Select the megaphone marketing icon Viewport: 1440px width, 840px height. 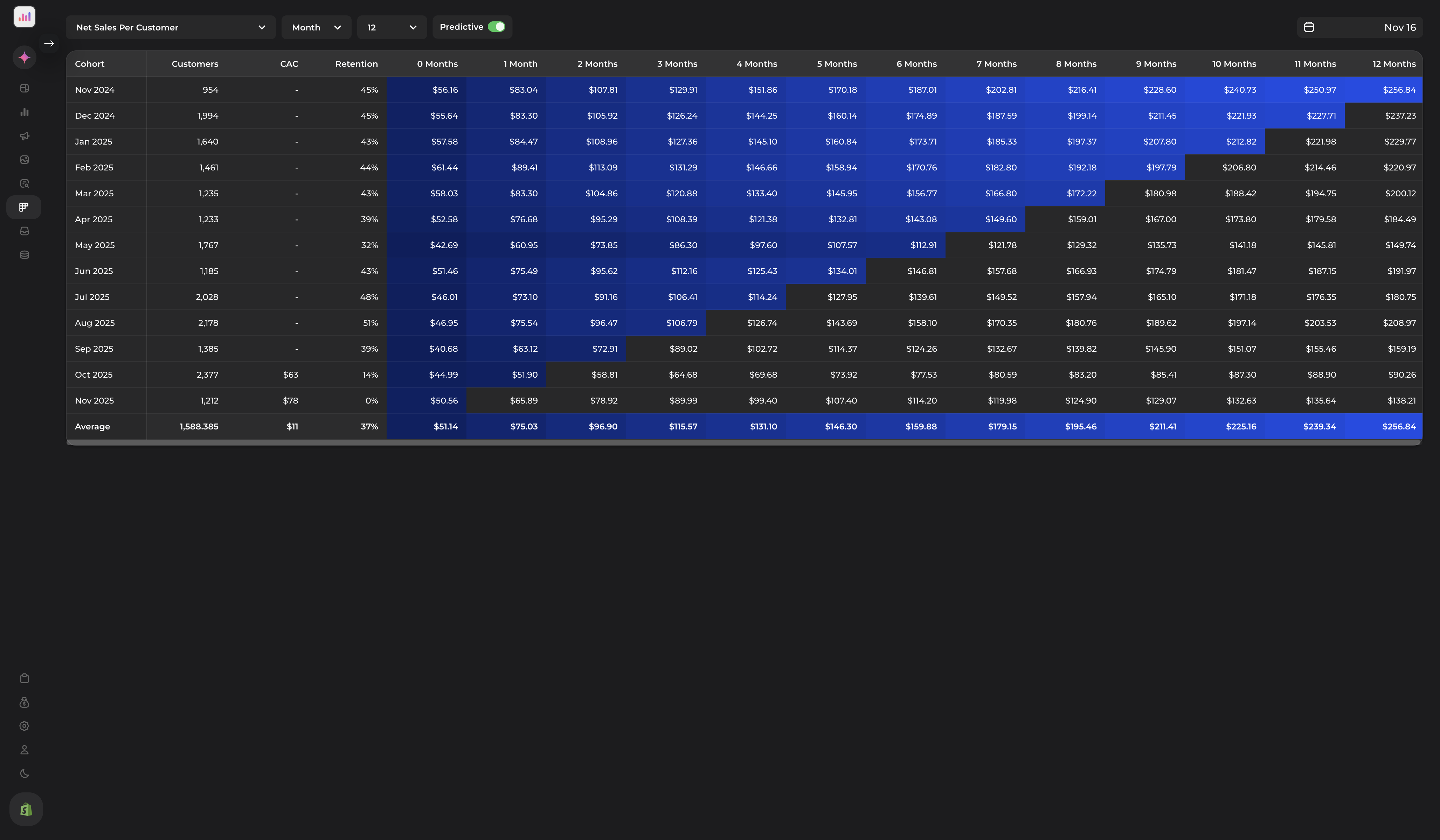(x=24, y=136)
